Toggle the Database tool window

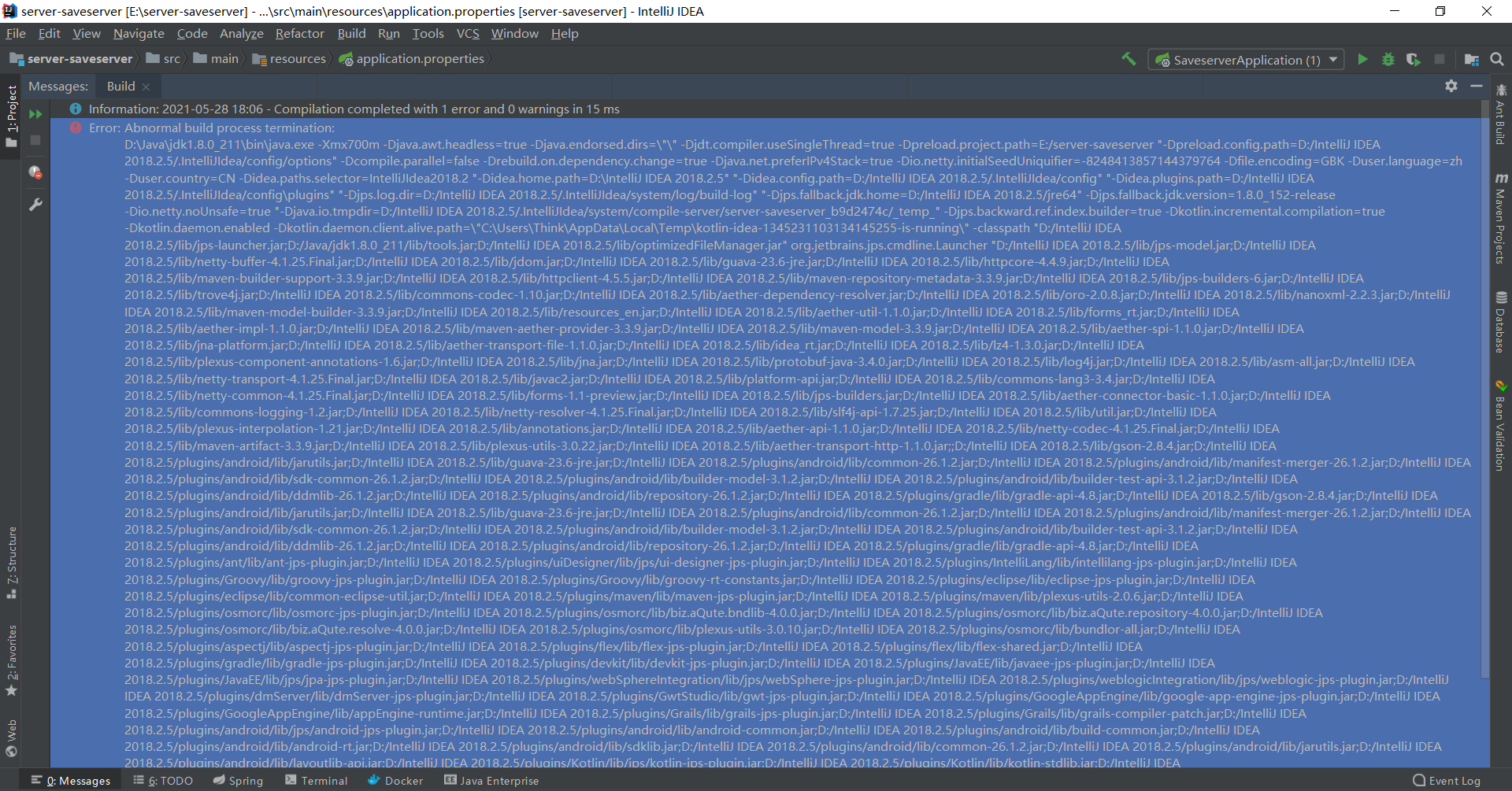pos(1501,322)
